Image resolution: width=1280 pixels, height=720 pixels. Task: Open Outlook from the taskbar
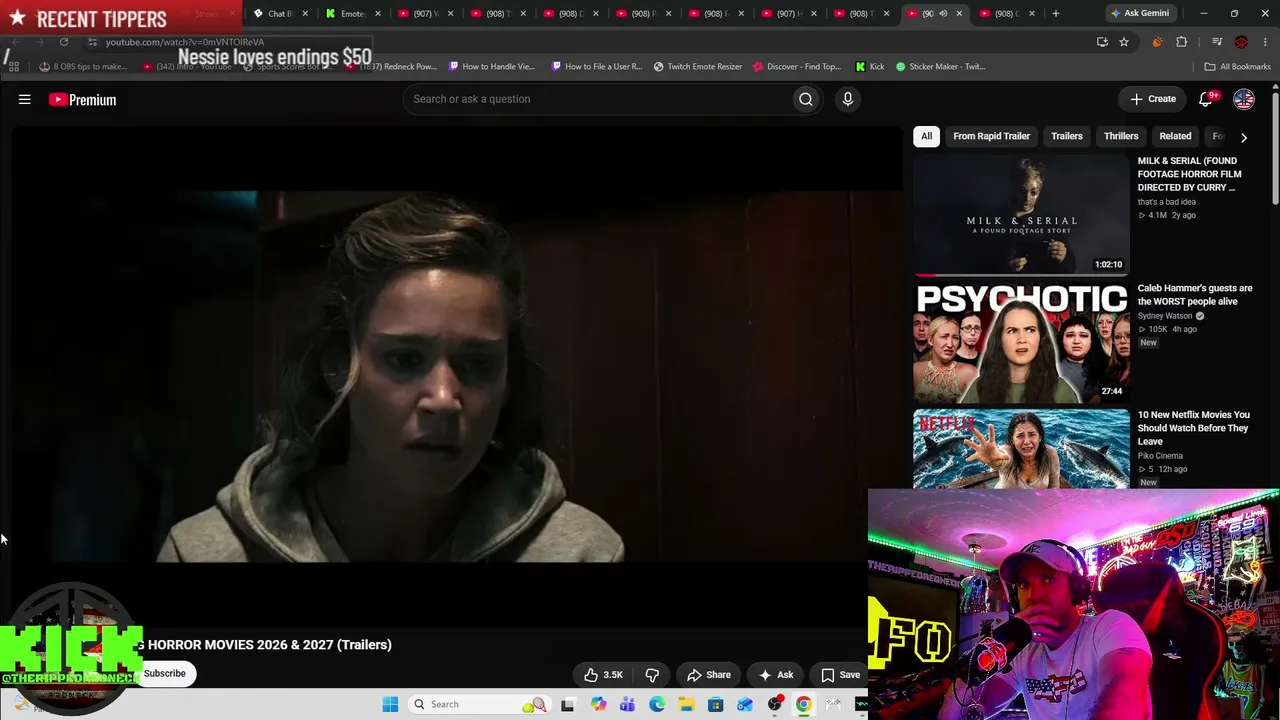pos(745,704)
